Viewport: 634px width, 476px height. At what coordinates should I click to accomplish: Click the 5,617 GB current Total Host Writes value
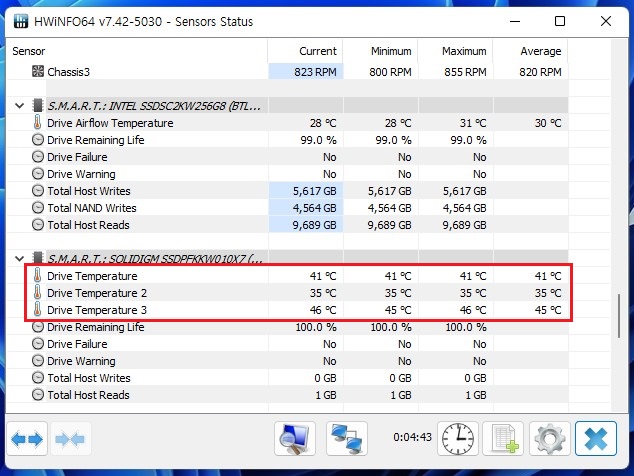[315, 191]
